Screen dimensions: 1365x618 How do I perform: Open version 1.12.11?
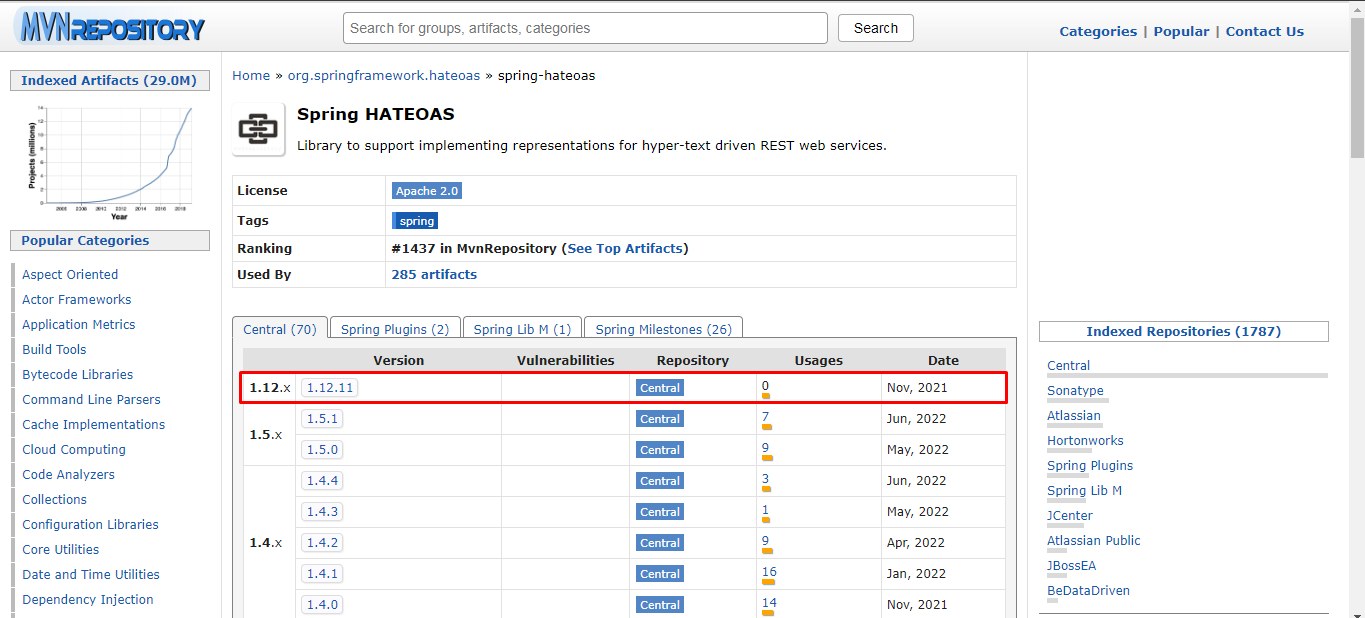click(x=330, y=388)
